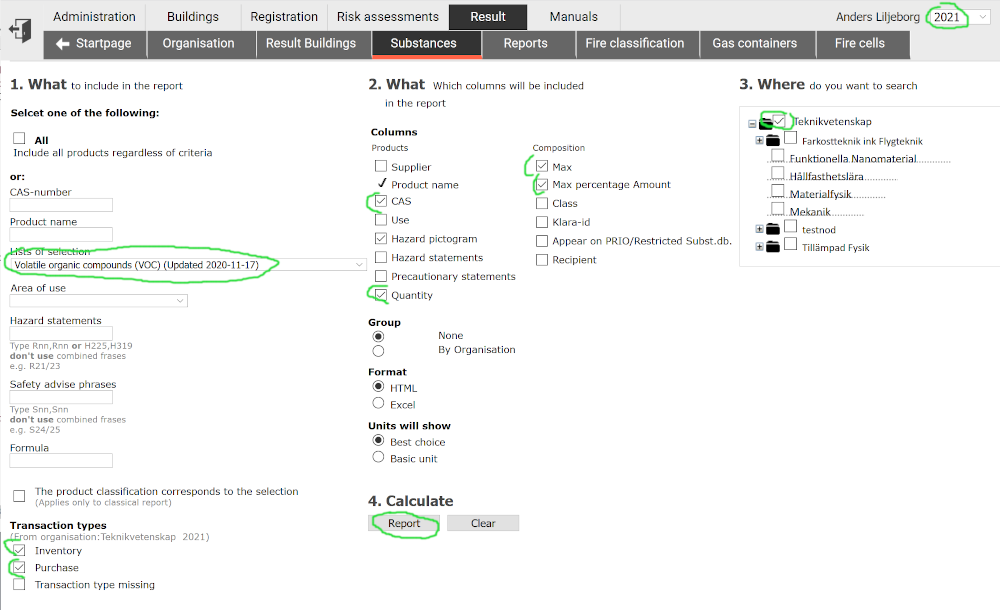
Task: Check the All products checkbox
Action: coord(19,138)
